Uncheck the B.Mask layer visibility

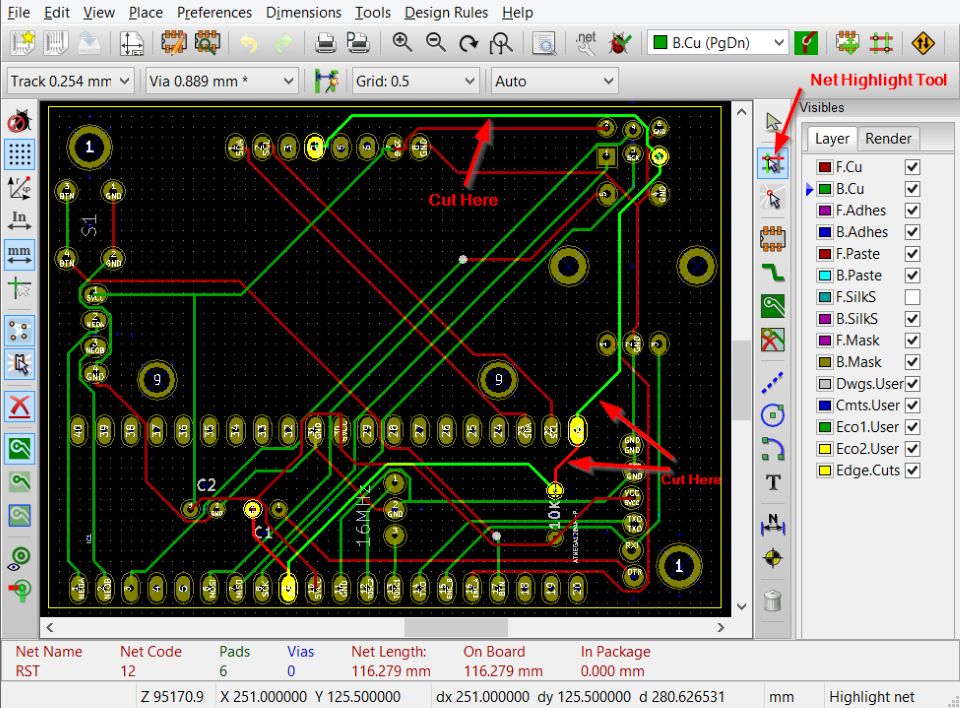click(911, 362)
